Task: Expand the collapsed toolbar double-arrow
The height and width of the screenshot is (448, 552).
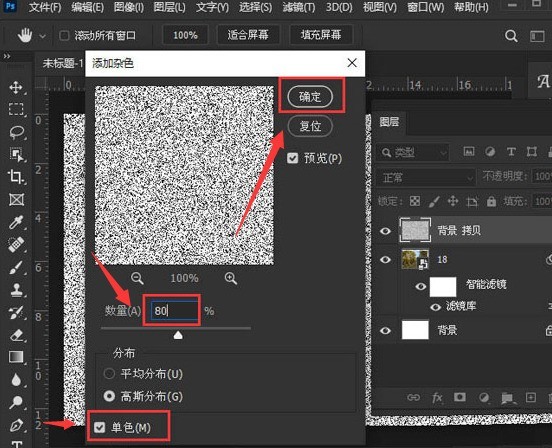Action: click(x=7, y=56)
